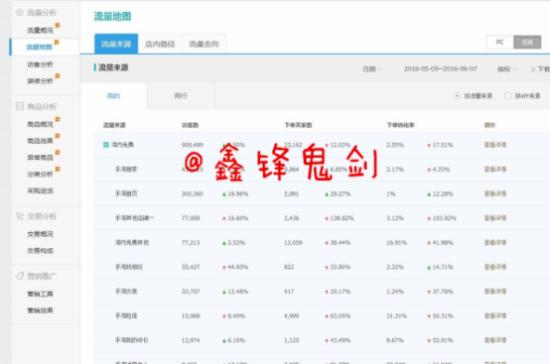550x364 pixels.
Task: Sort by the 下单转化率 column header
Action: [x=400, y=125]
